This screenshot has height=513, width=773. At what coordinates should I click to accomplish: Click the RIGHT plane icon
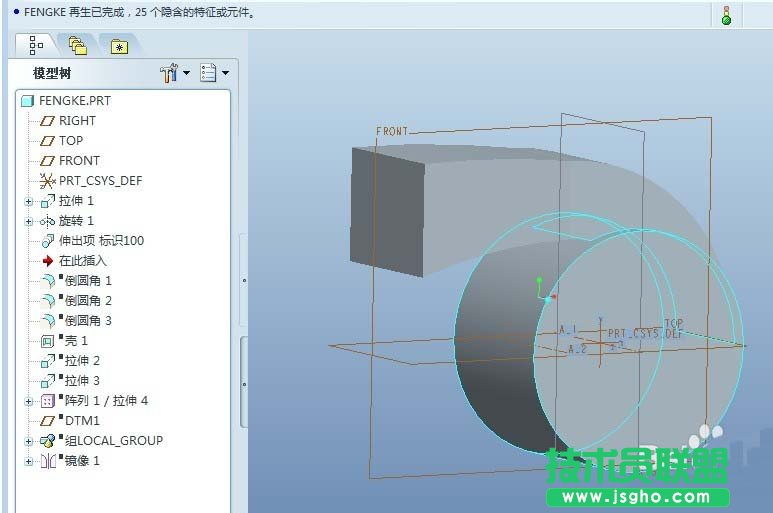click(x=47, y=121)
